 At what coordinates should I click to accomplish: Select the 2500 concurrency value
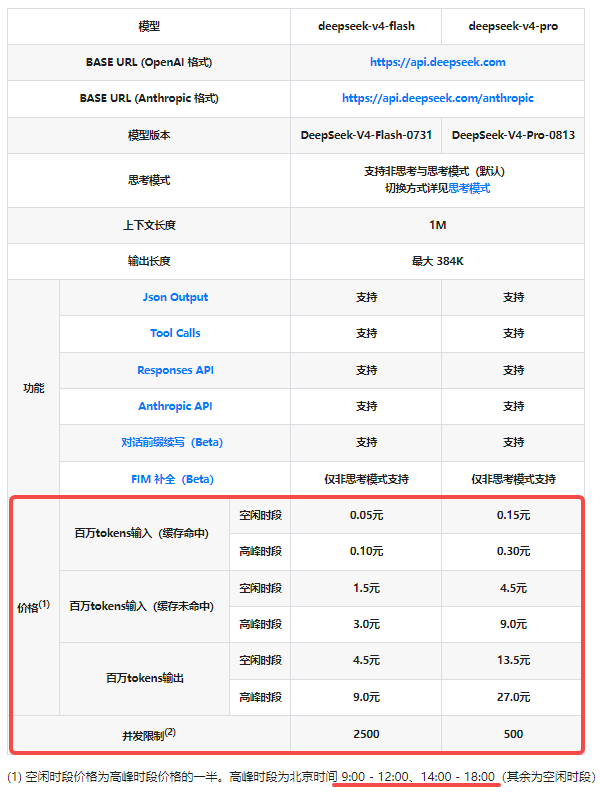(366, 734)
